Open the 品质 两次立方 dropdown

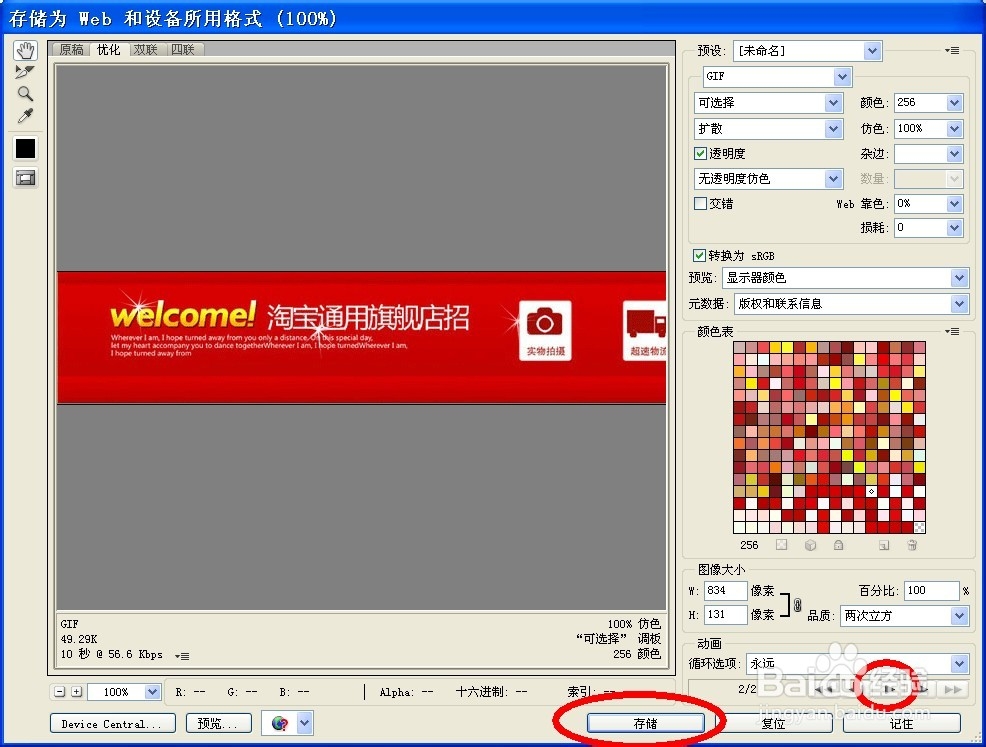coord(904,616)
